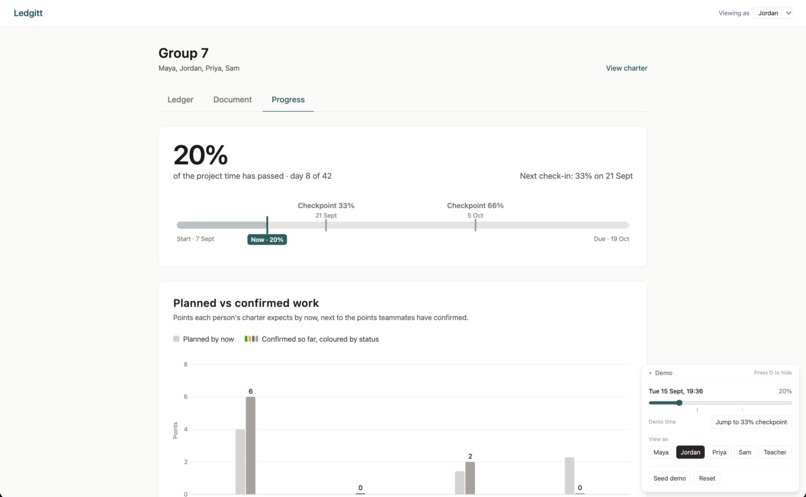
Task: Click the Now 20% timeline marker
Action: 267,240
